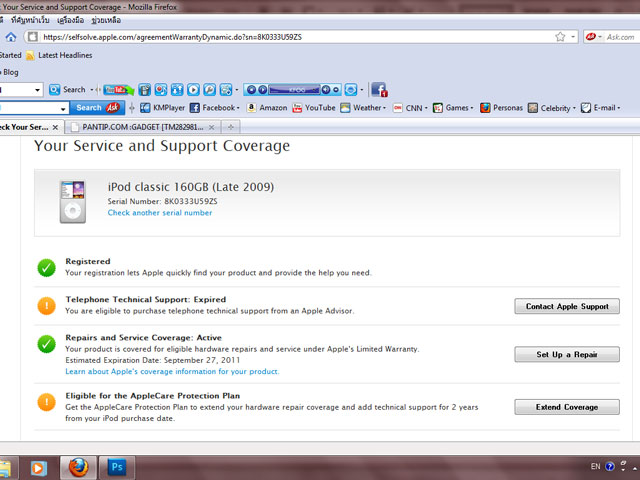
Task: Click the Facebook icon in the upper toolbar
Action: coord(381,89)
